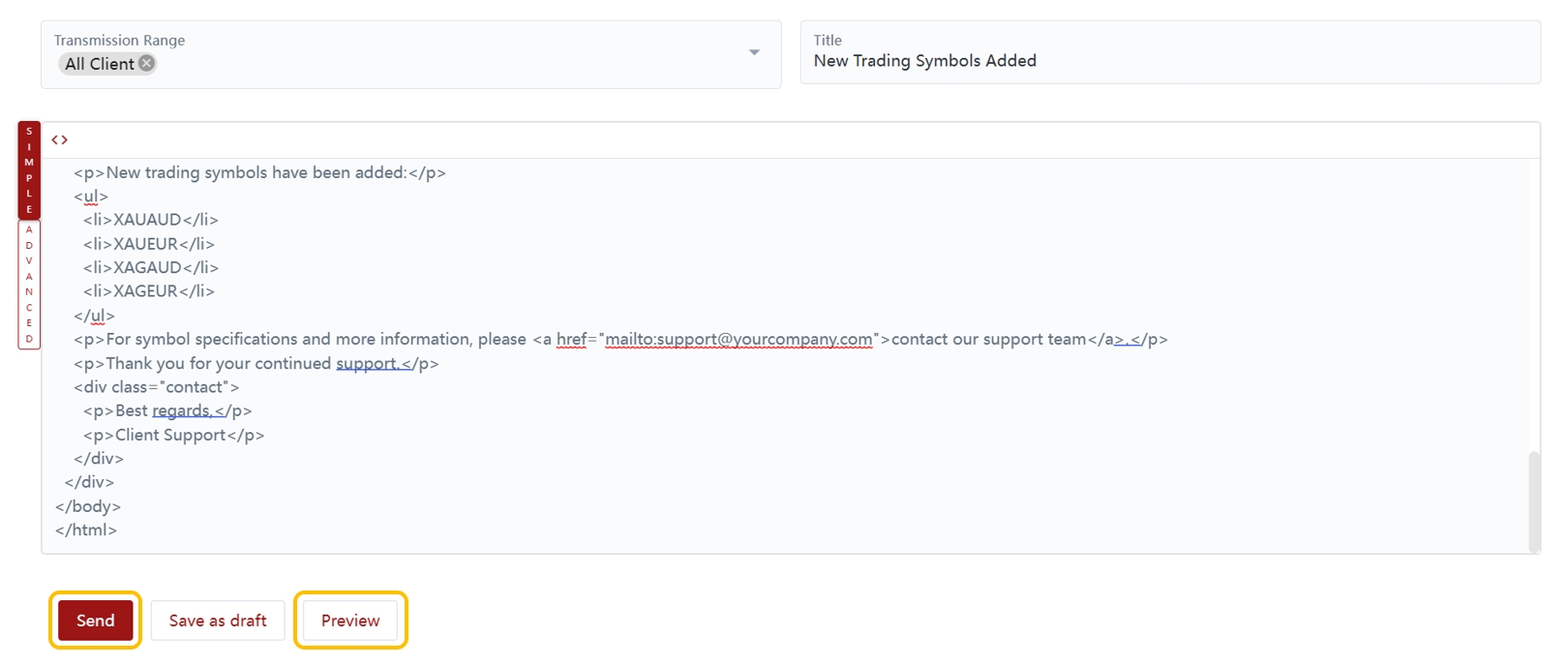This screenshot has width=1568, height=666.
Task: Click the mailto support address in code
Action: pos(738,340)
